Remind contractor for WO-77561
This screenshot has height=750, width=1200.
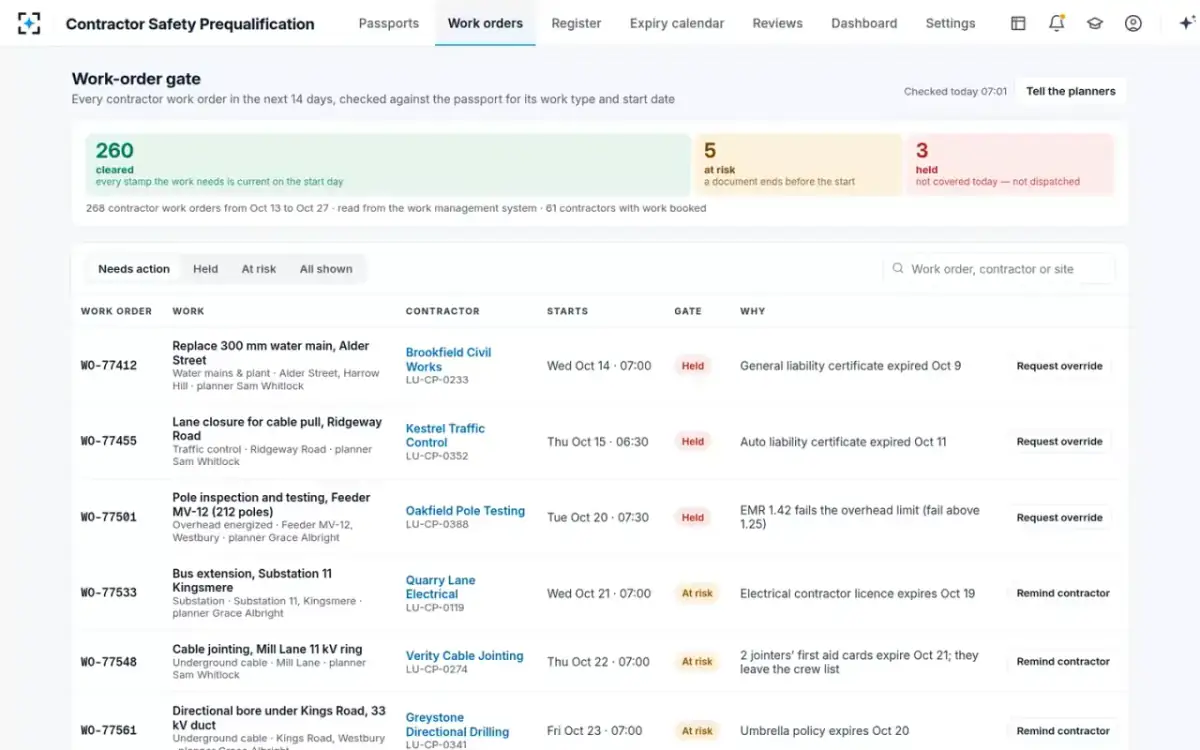click(1063, 731)
